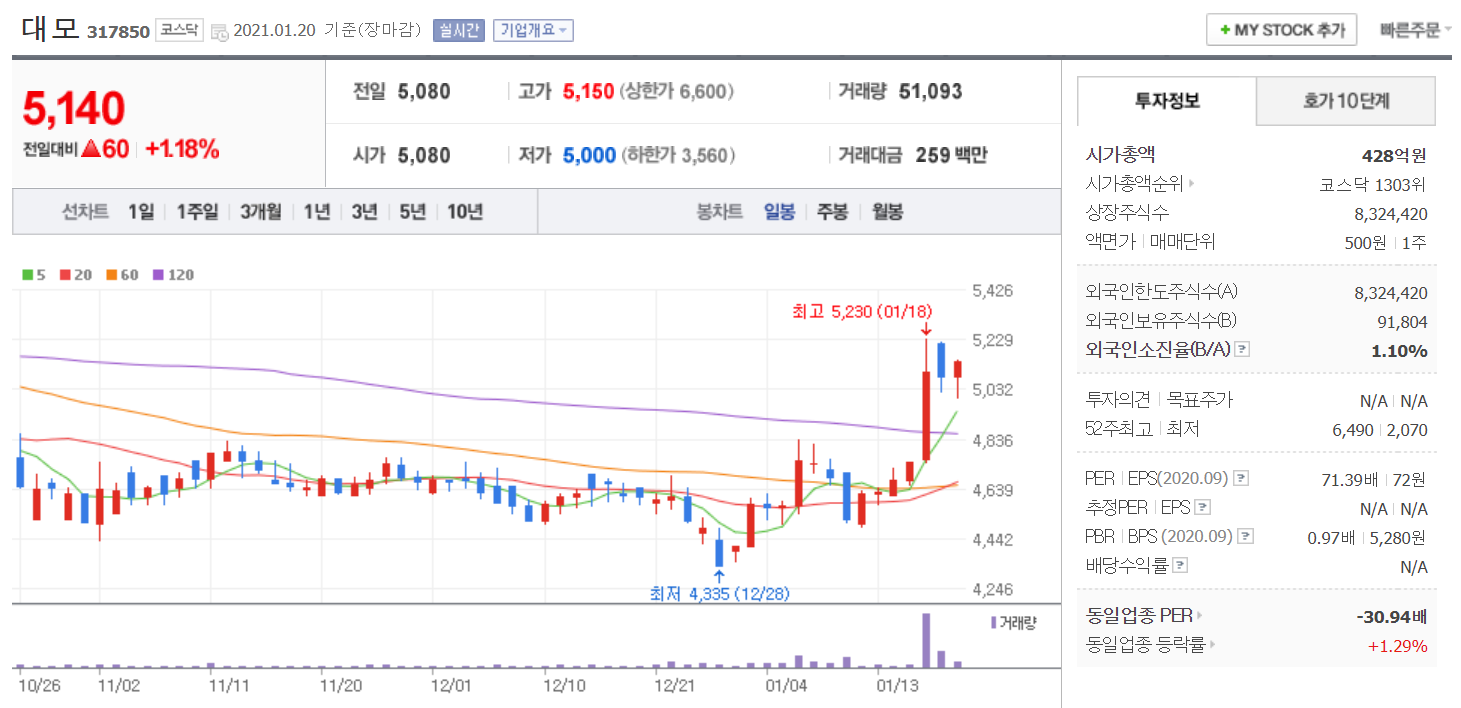The image size is (1461, 708).
Task: Click the help icon beside 외국인소진율(B/A)
Action: point(1242,349)
